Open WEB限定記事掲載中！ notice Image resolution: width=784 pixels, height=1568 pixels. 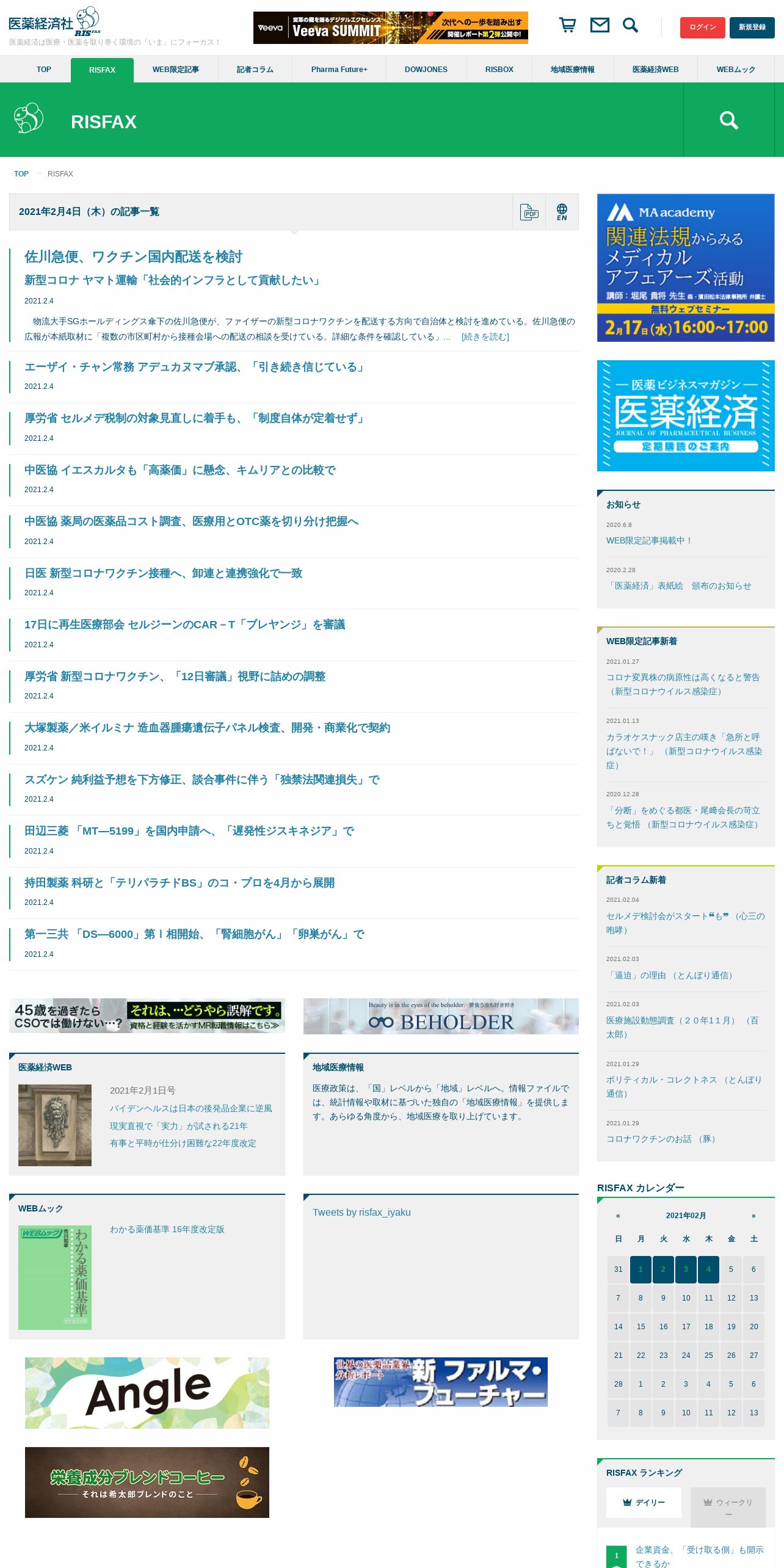click(x=650, y=540)
